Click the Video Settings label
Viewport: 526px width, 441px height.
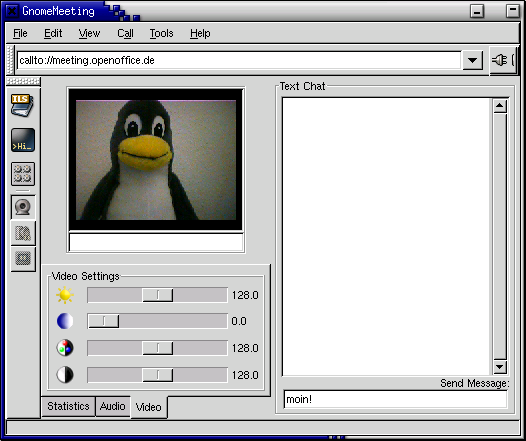coord(86,276)
